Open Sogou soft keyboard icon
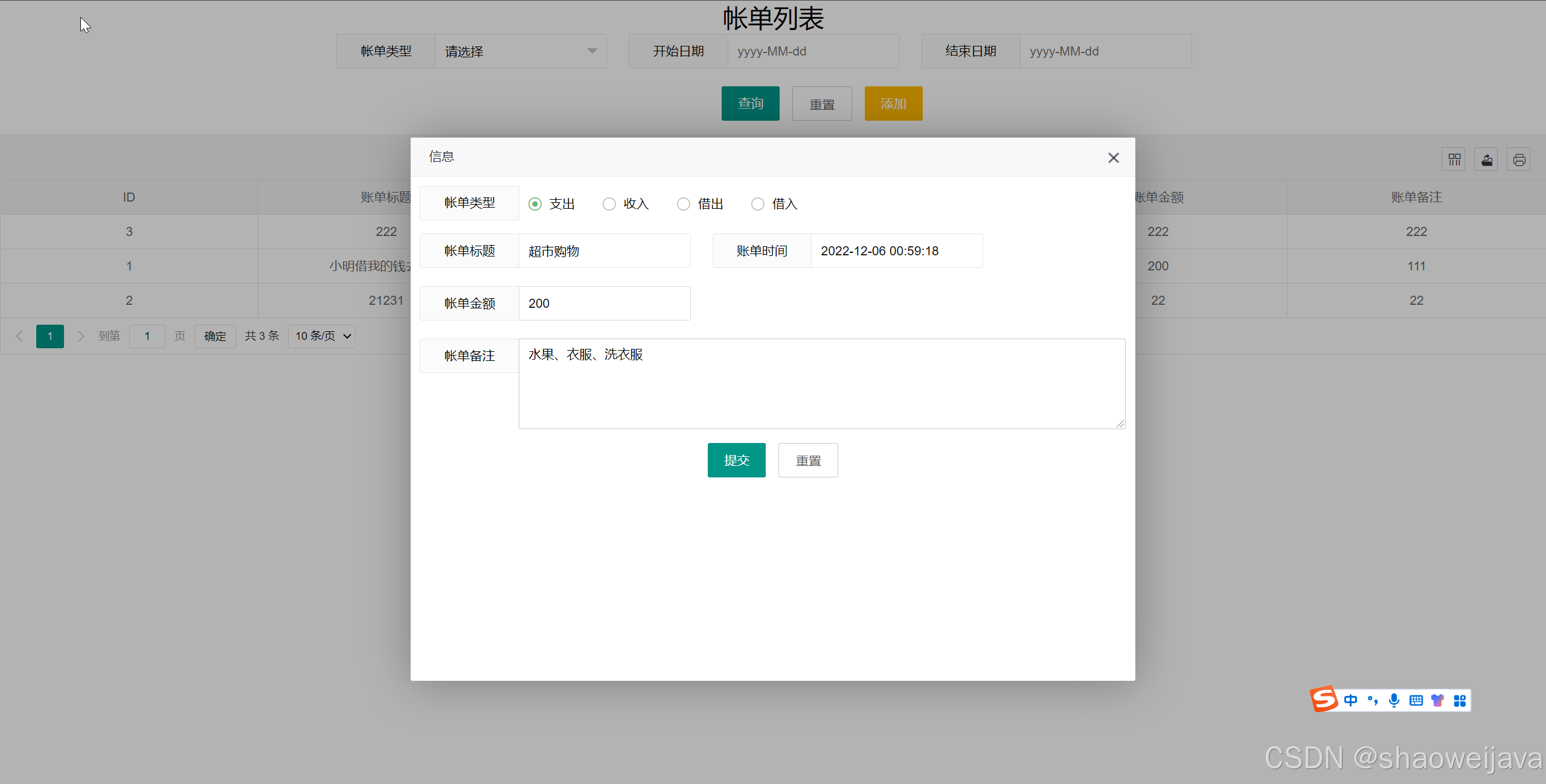 (x=1416, y=700)
